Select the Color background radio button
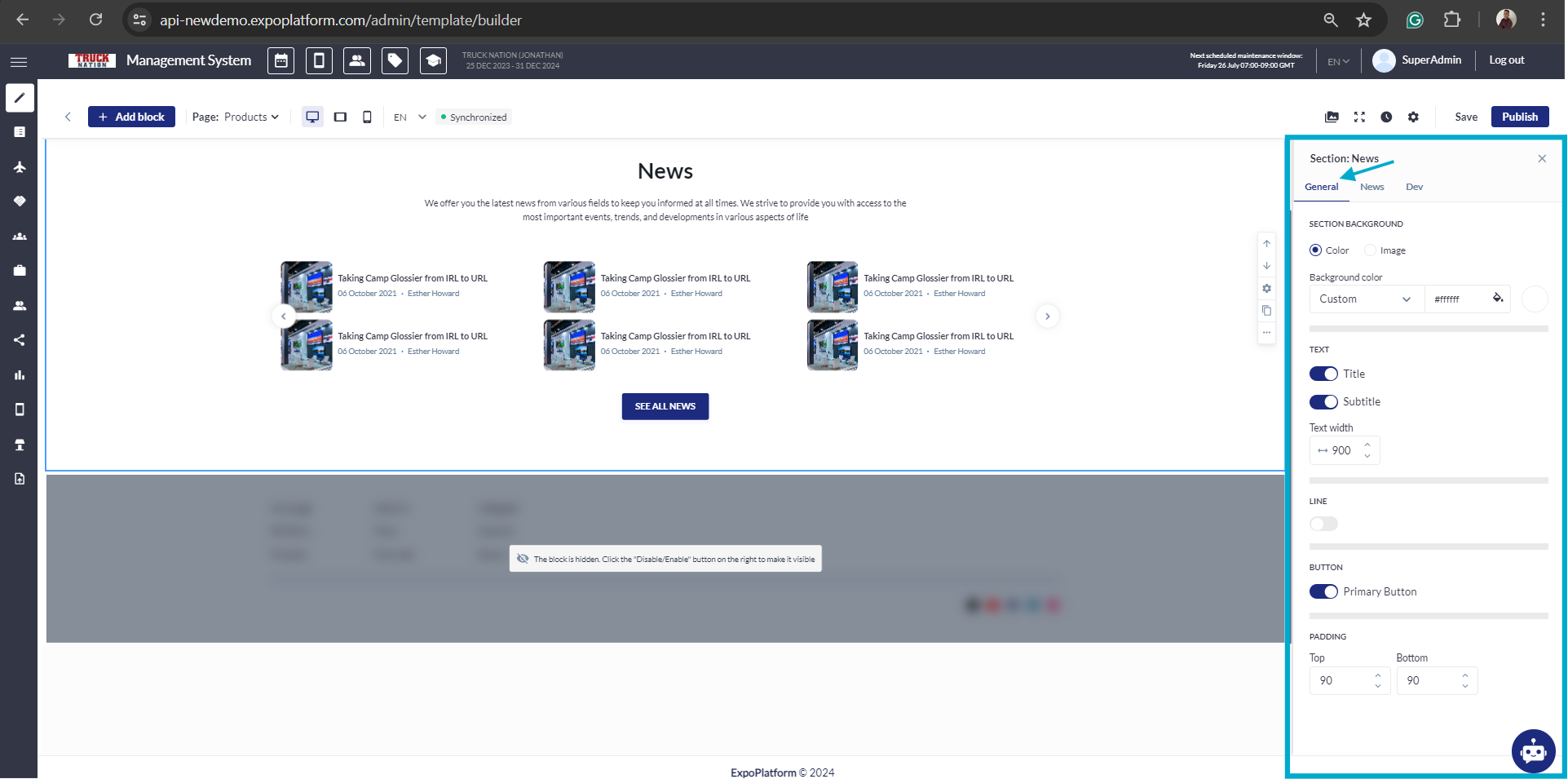 pyautogui.click(x=1315, y=250)
